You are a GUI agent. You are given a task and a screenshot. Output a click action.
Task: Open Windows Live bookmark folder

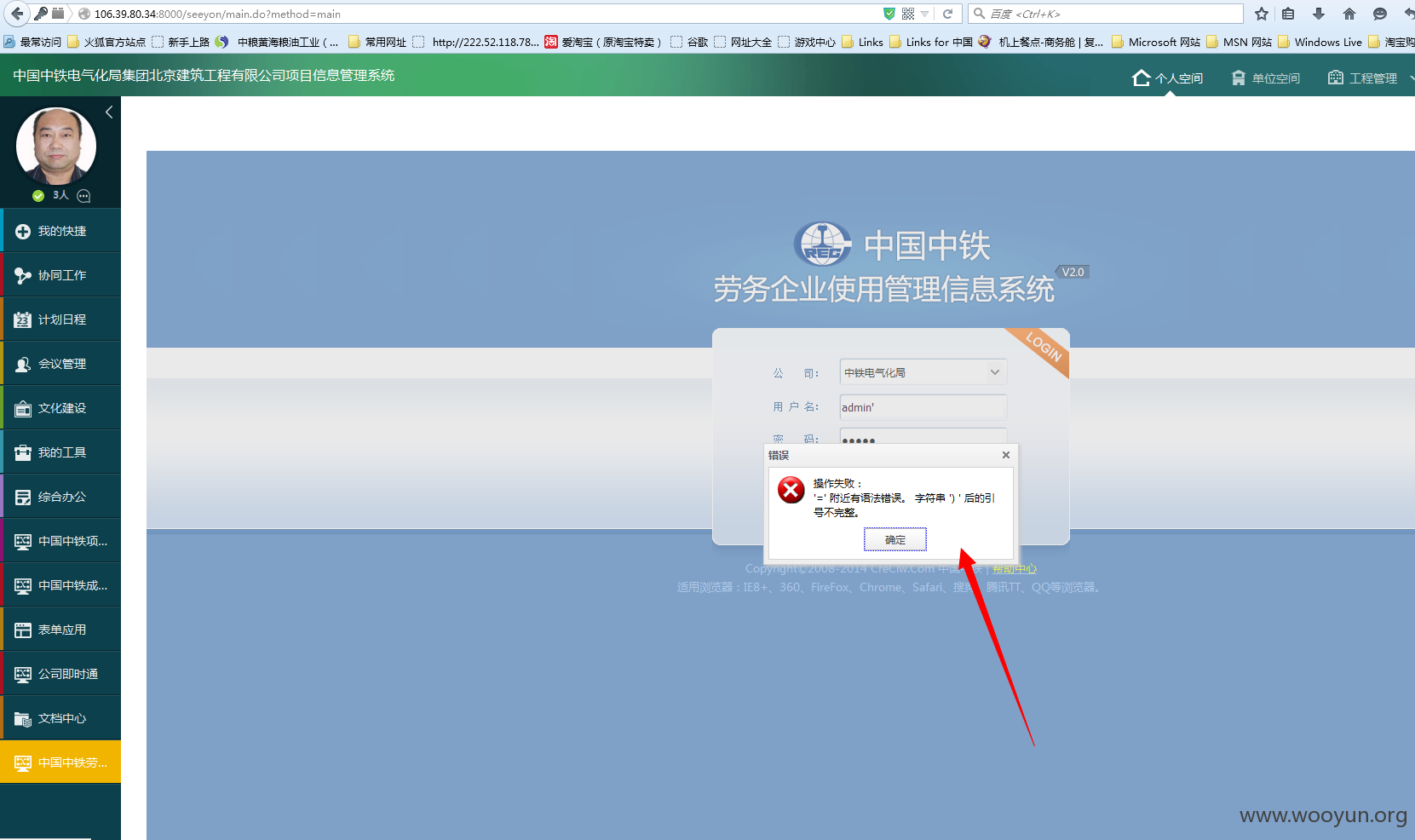point(1320,42)
